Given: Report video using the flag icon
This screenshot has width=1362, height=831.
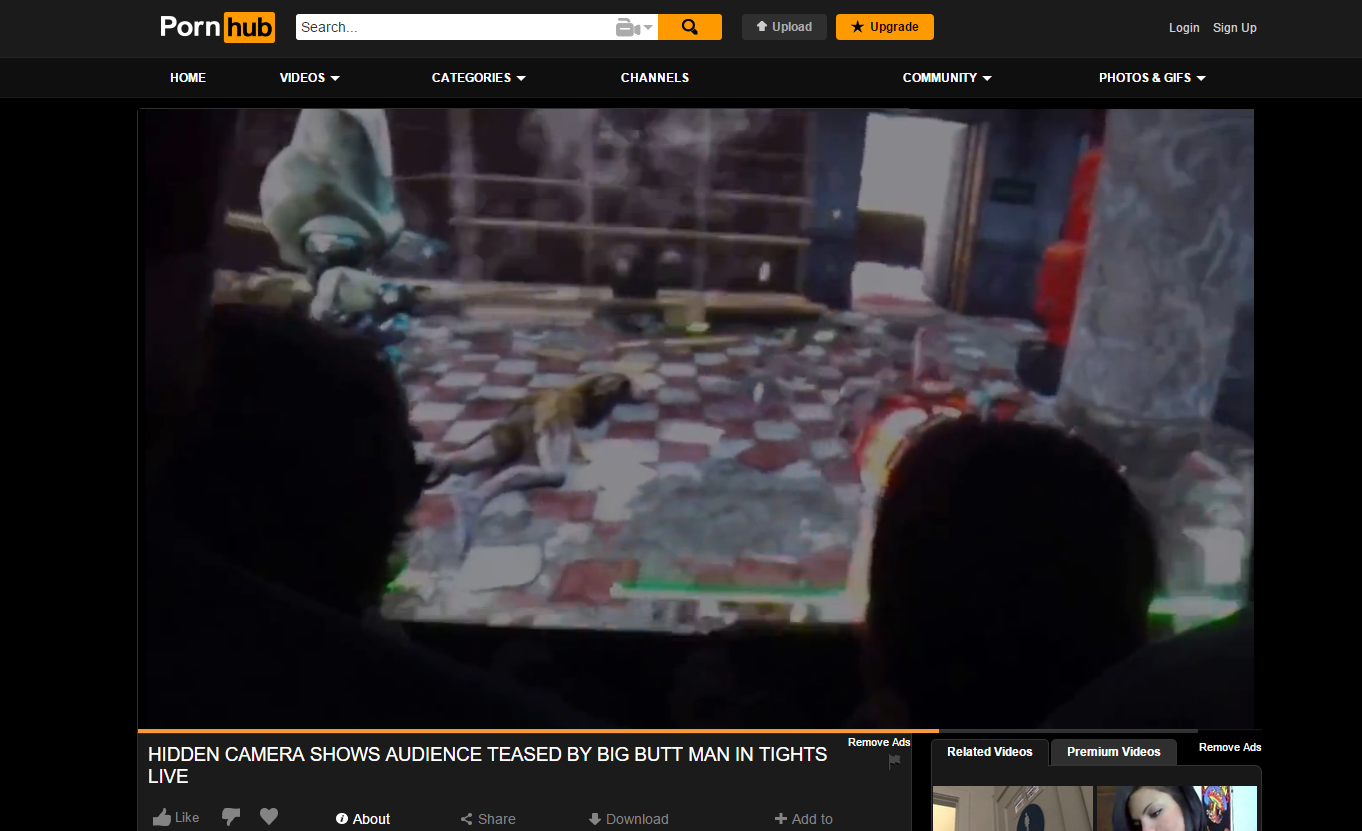Looking at the screenshot, I should 894,762.
